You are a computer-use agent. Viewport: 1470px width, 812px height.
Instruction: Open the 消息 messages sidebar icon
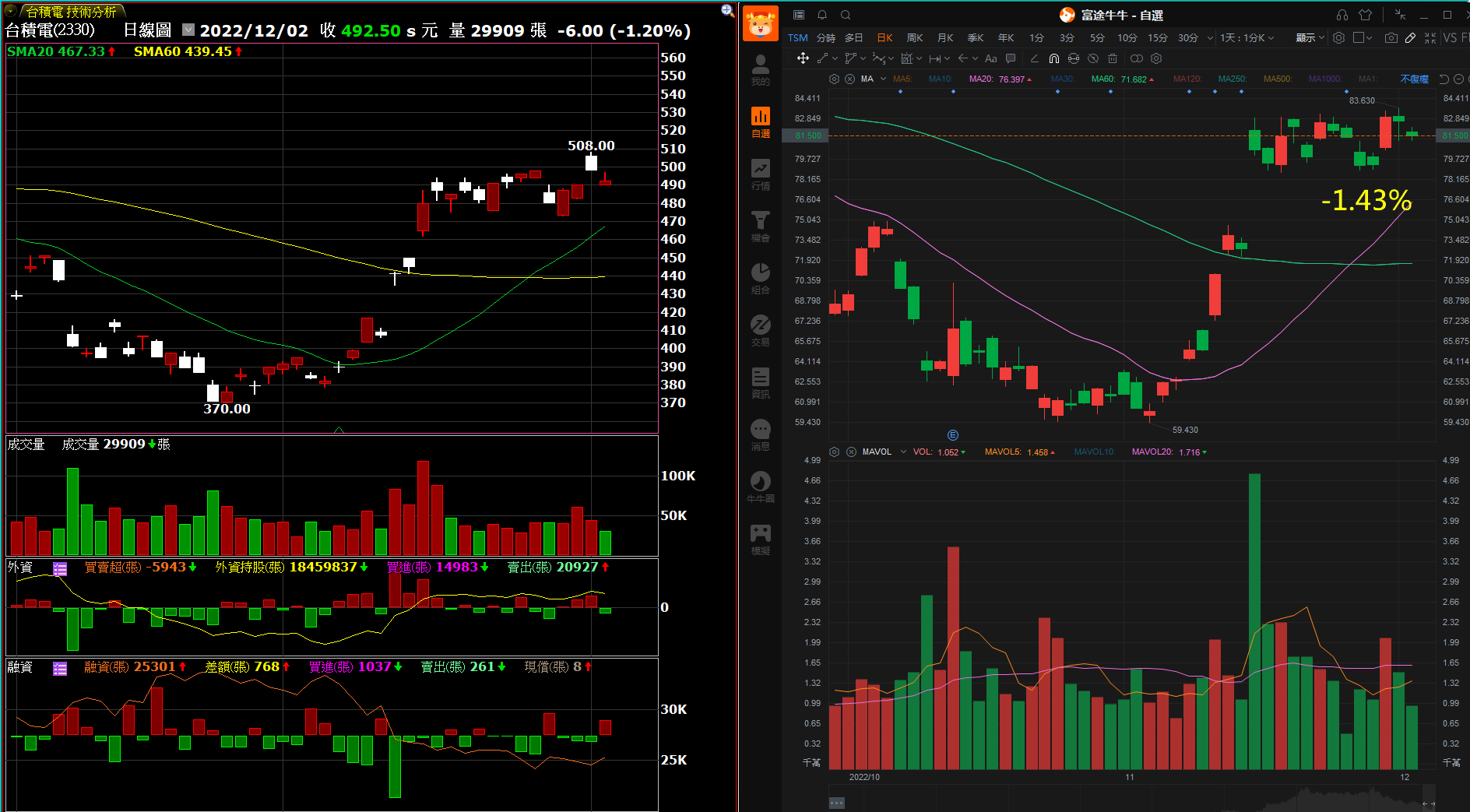pyautogui.click(x=761, y=435)
